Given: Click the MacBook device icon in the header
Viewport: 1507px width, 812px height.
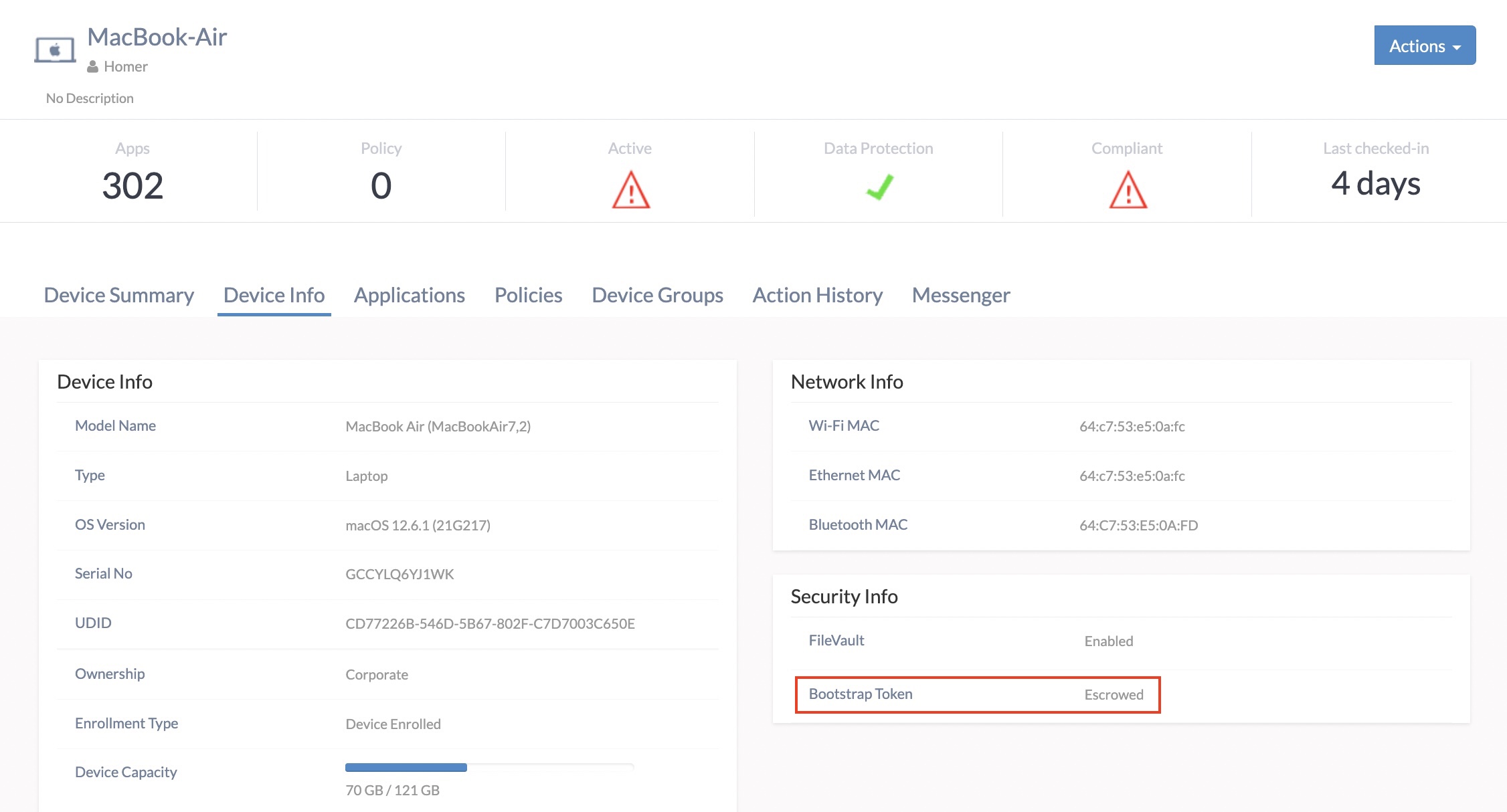Looking at the screenshot, I should tap(55, 50).
